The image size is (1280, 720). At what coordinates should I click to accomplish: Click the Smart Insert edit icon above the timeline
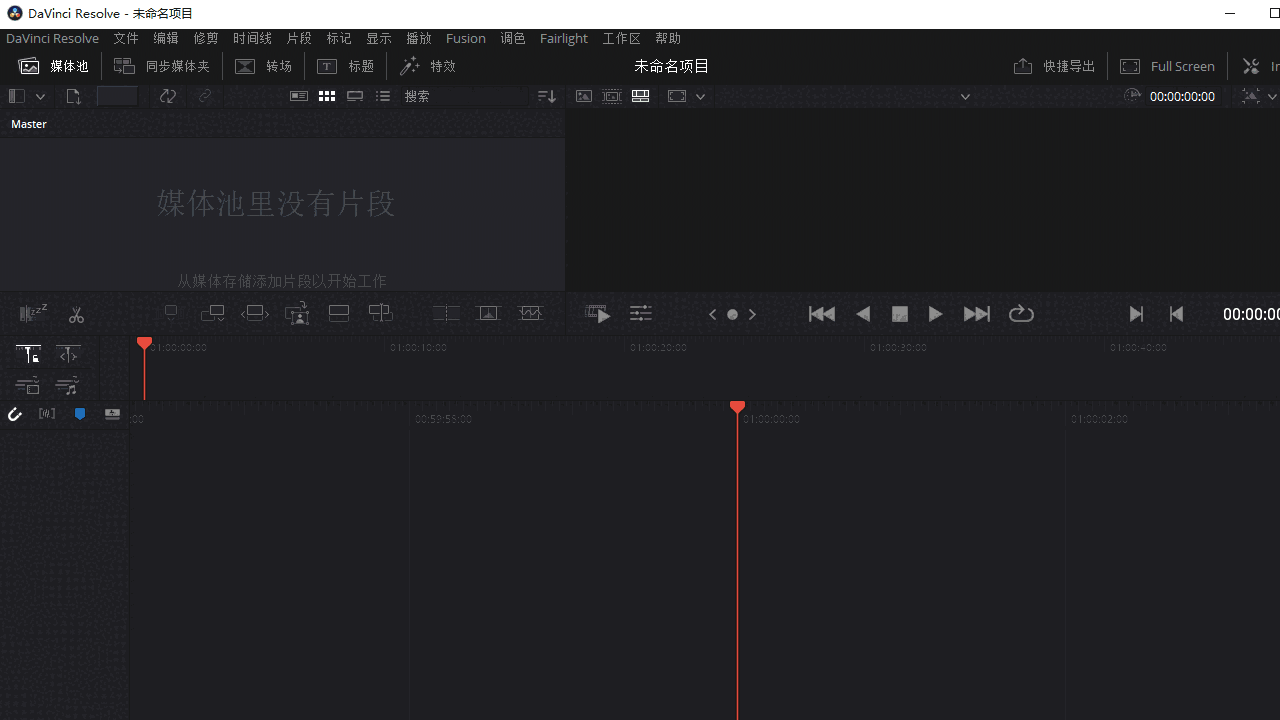click(x=171, y=313)
